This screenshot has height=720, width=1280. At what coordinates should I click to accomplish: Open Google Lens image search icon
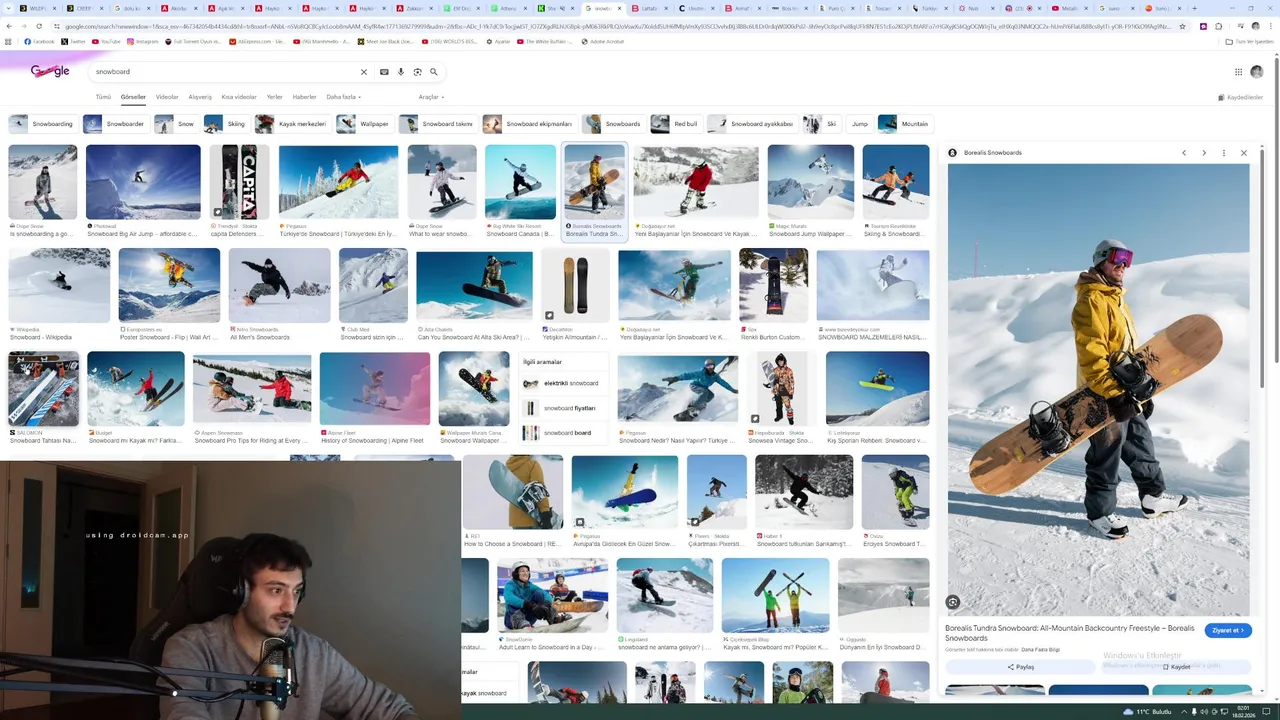[x=417, y=72]
